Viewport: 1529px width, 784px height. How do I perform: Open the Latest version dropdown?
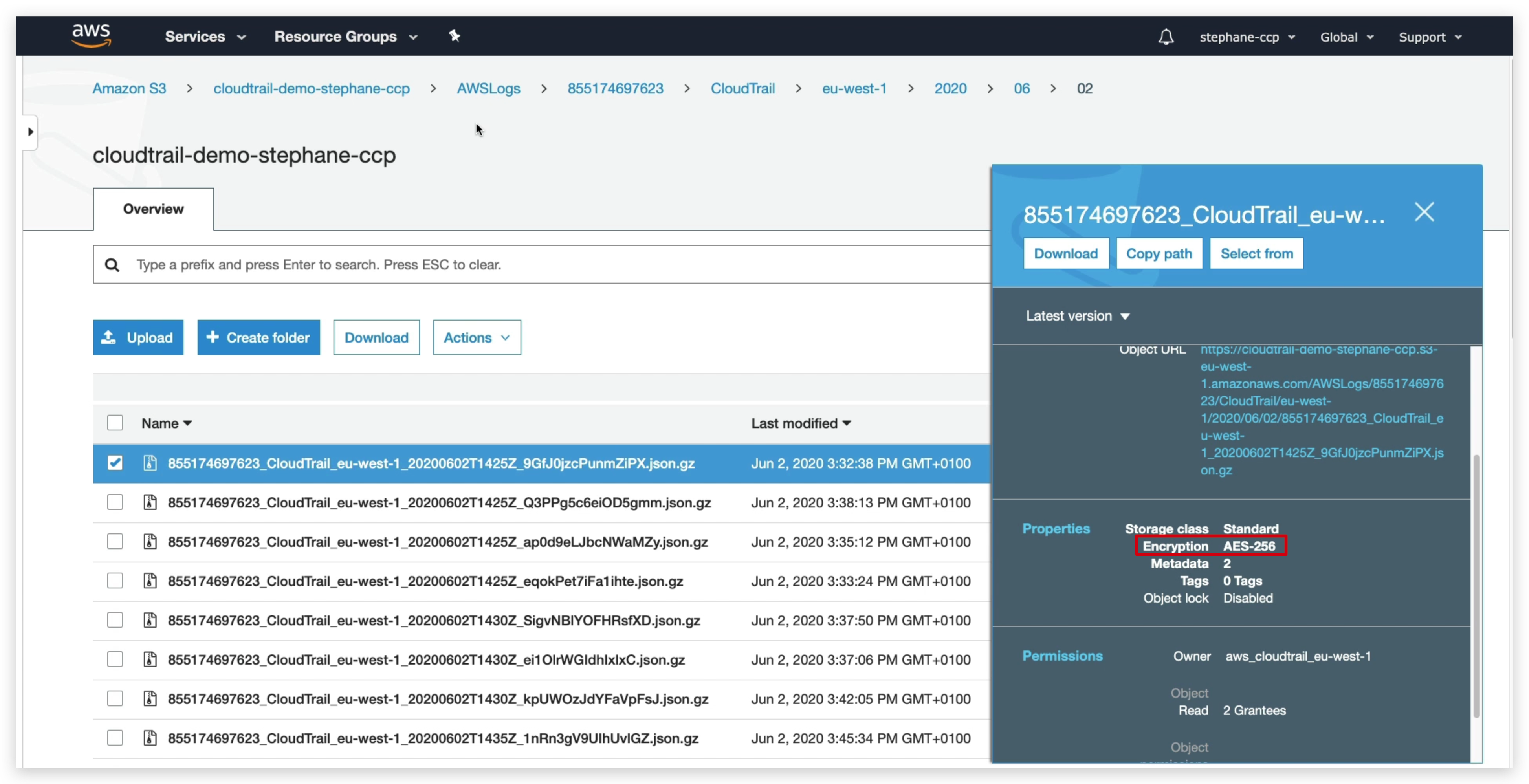pyautogui.click(x=1077, y=316)
